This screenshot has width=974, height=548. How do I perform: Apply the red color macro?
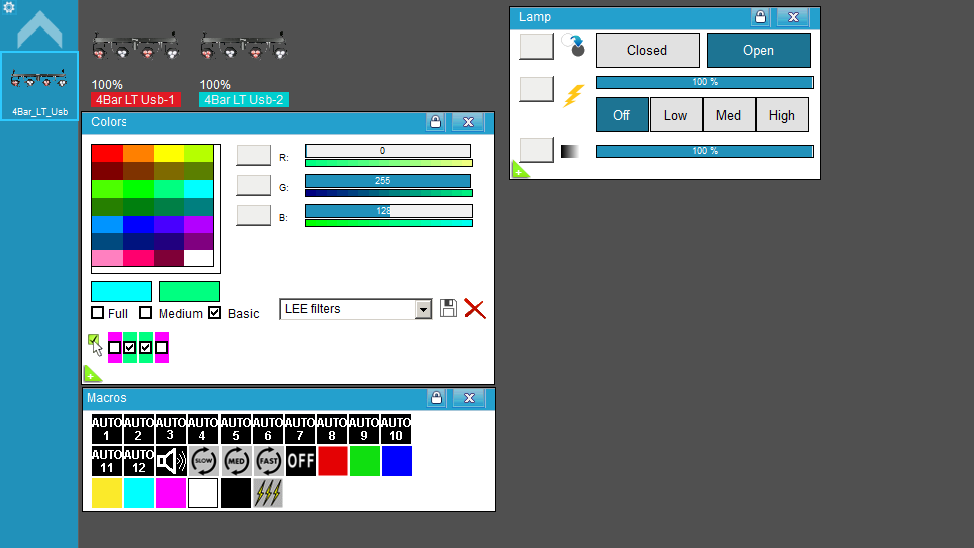click(332, 461)
